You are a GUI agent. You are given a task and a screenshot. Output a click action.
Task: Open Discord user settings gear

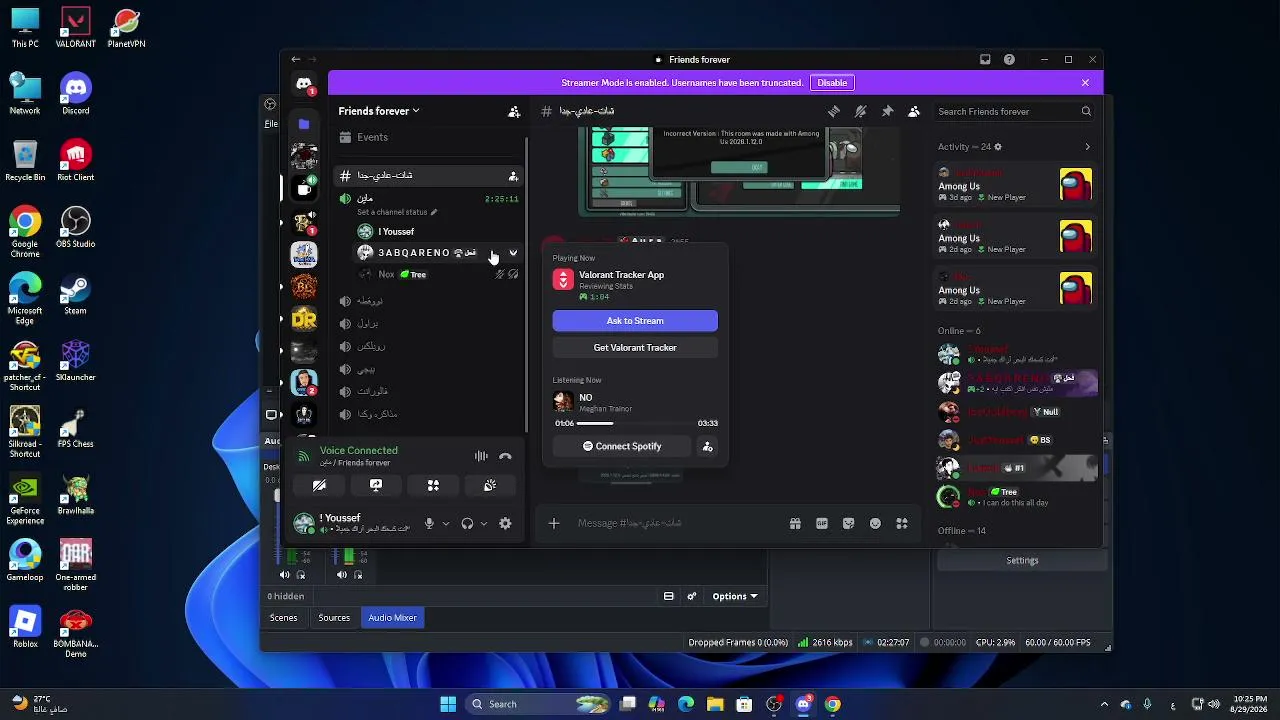click(x=505, y=523)
